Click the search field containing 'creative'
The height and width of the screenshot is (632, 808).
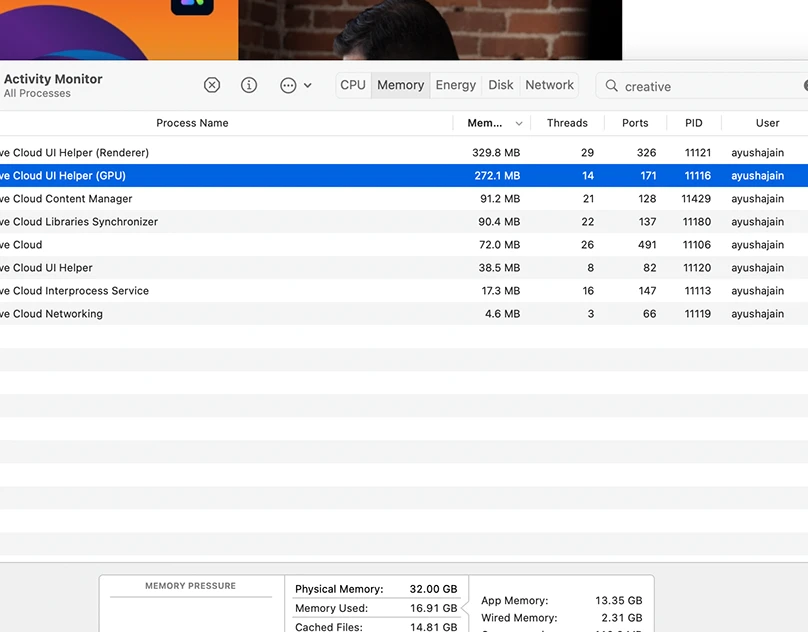click(x=700, y=87)
